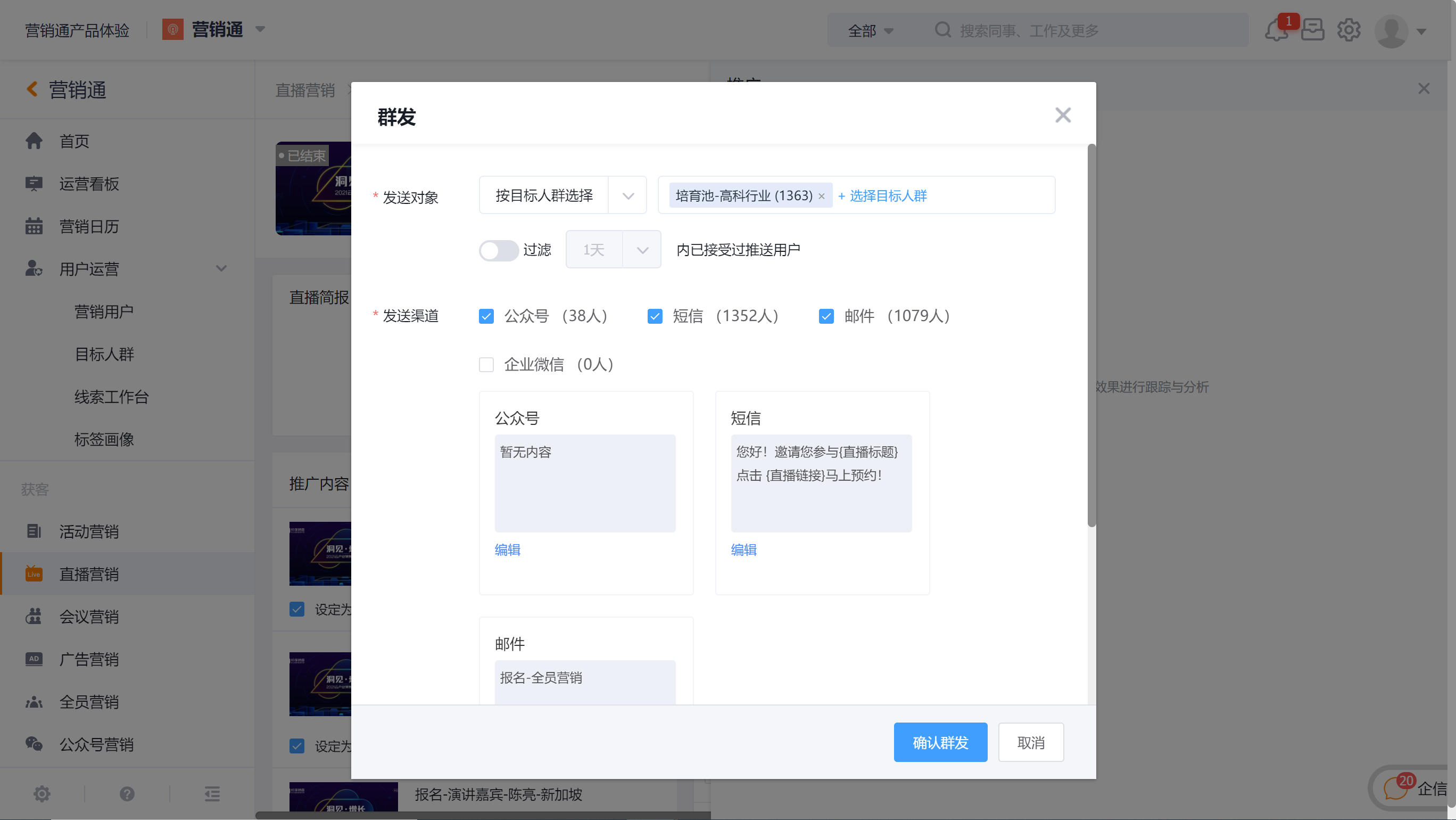
Task: Click the 取消 button
Action: [x=1031, y=742]
